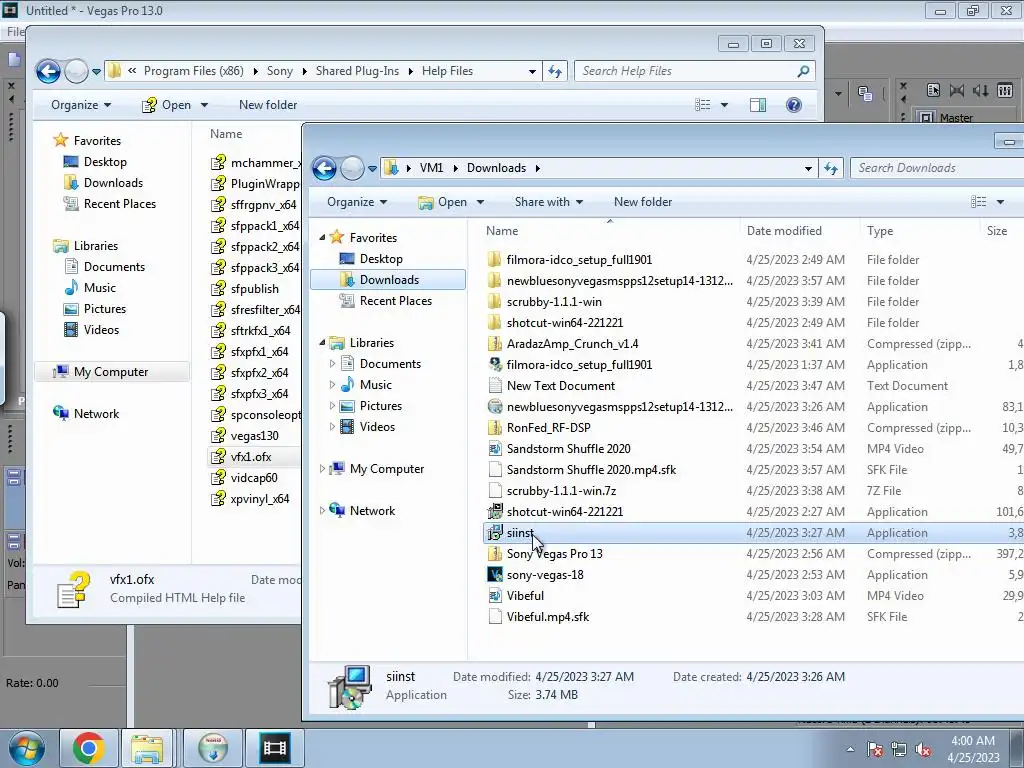Expand My Computer in Downloads window
The width and height of the screenshot is (1024, 768).
click(x=322, y=469)
